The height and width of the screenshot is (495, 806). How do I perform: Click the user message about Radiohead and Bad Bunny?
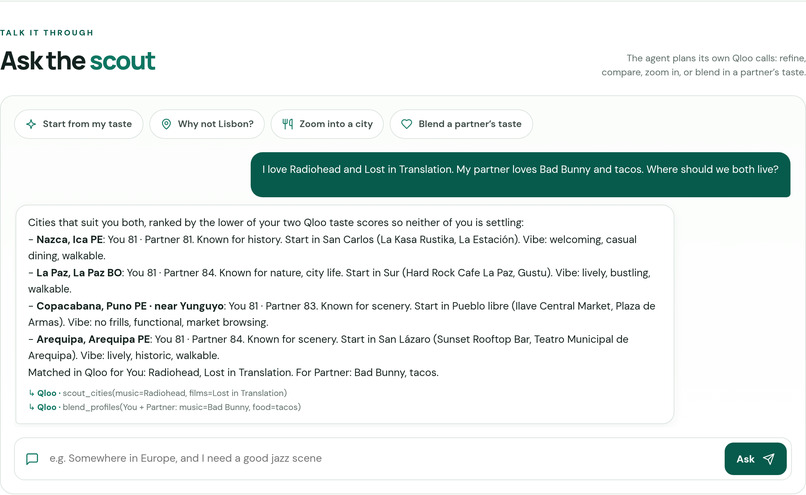pos(520,174)
